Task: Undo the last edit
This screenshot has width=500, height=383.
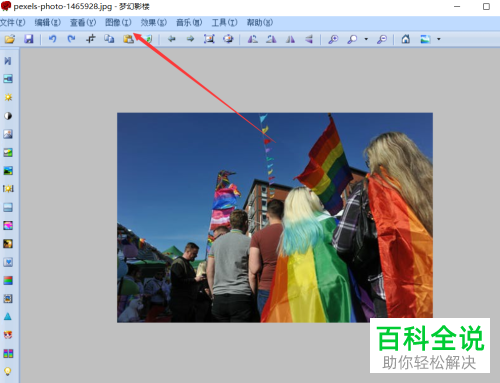Action: point(52,39)
